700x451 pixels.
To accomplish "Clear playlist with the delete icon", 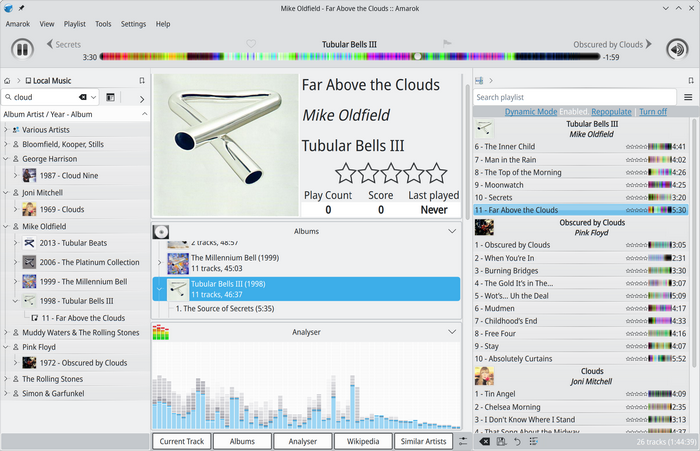I will (x=484, y=441).
